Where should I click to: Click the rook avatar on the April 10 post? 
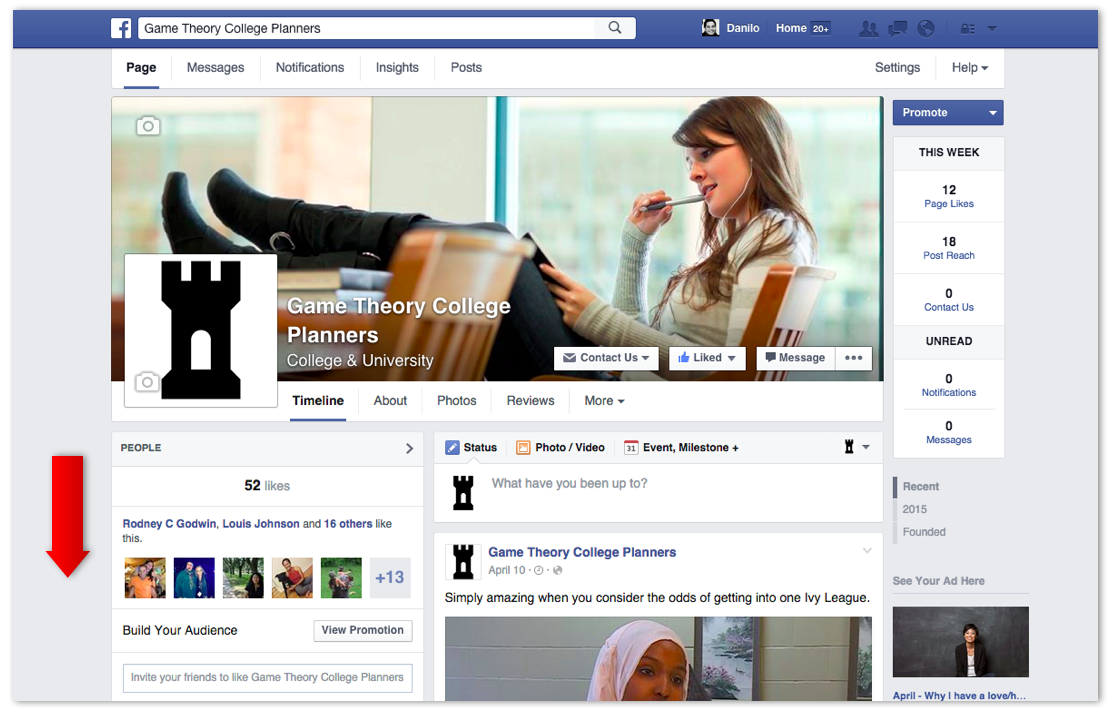click(463, 562)
